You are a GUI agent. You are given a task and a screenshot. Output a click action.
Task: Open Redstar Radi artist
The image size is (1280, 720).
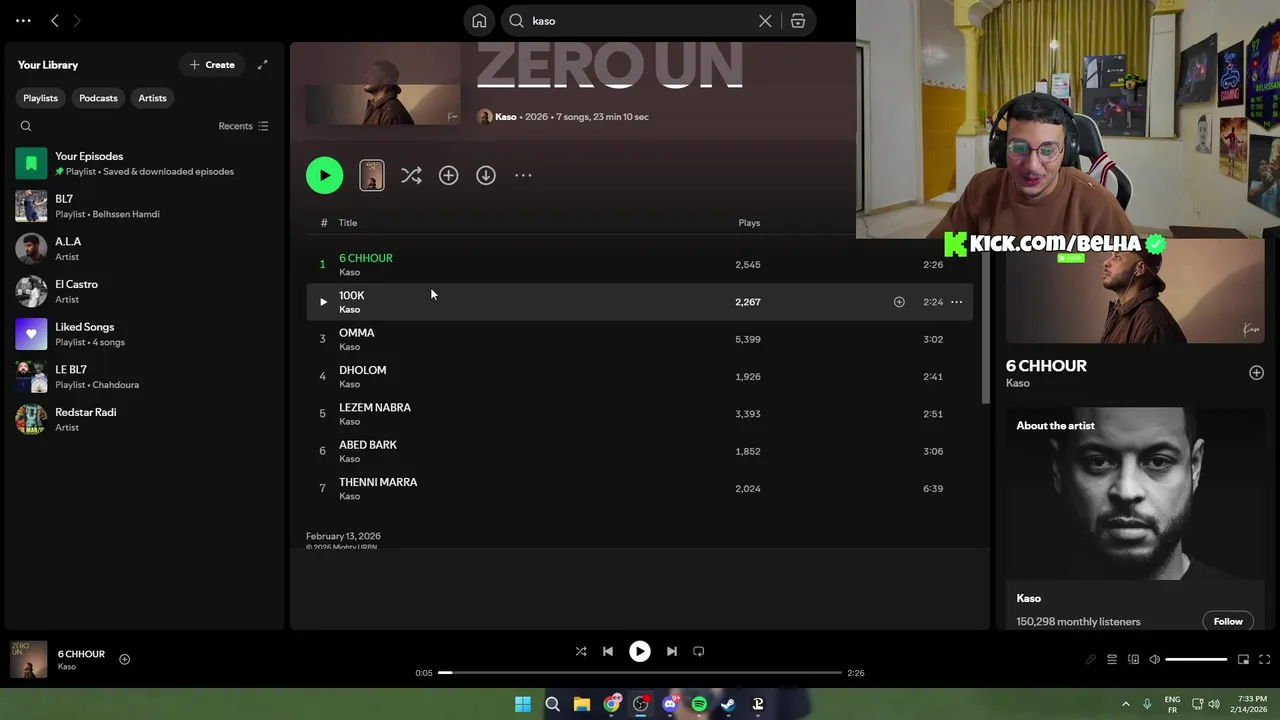coord(144,419)
